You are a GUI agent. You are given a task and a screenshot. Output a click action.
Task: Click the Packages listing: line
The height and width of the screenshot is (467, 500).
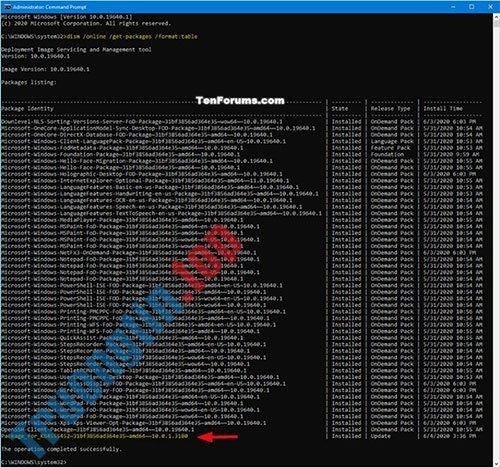29,82
